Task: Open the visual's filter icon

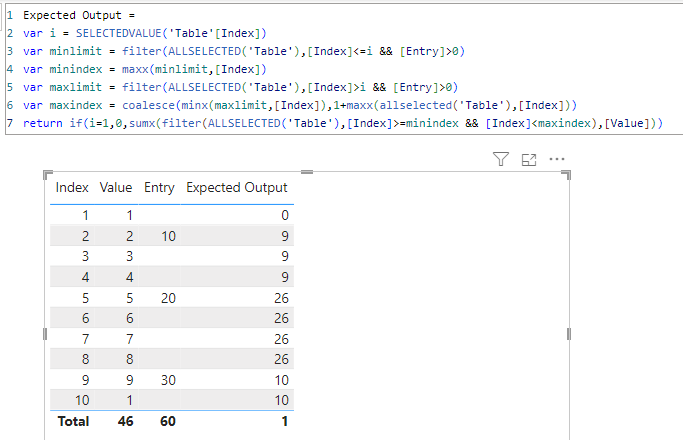Action: pyautogui.click(x=500, y=159)
